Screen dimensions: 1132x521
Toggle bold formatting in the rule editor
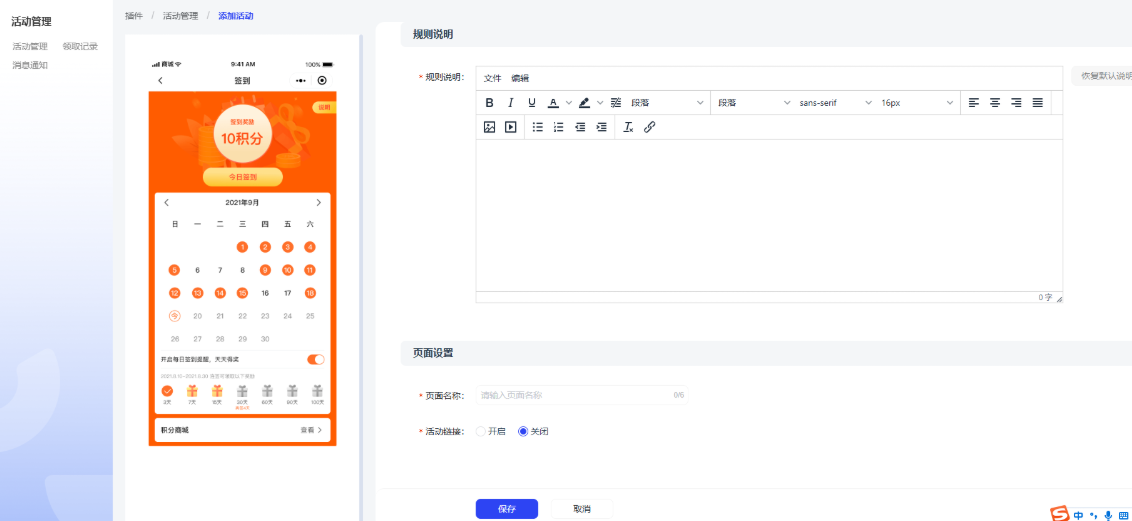click(489, 103)
